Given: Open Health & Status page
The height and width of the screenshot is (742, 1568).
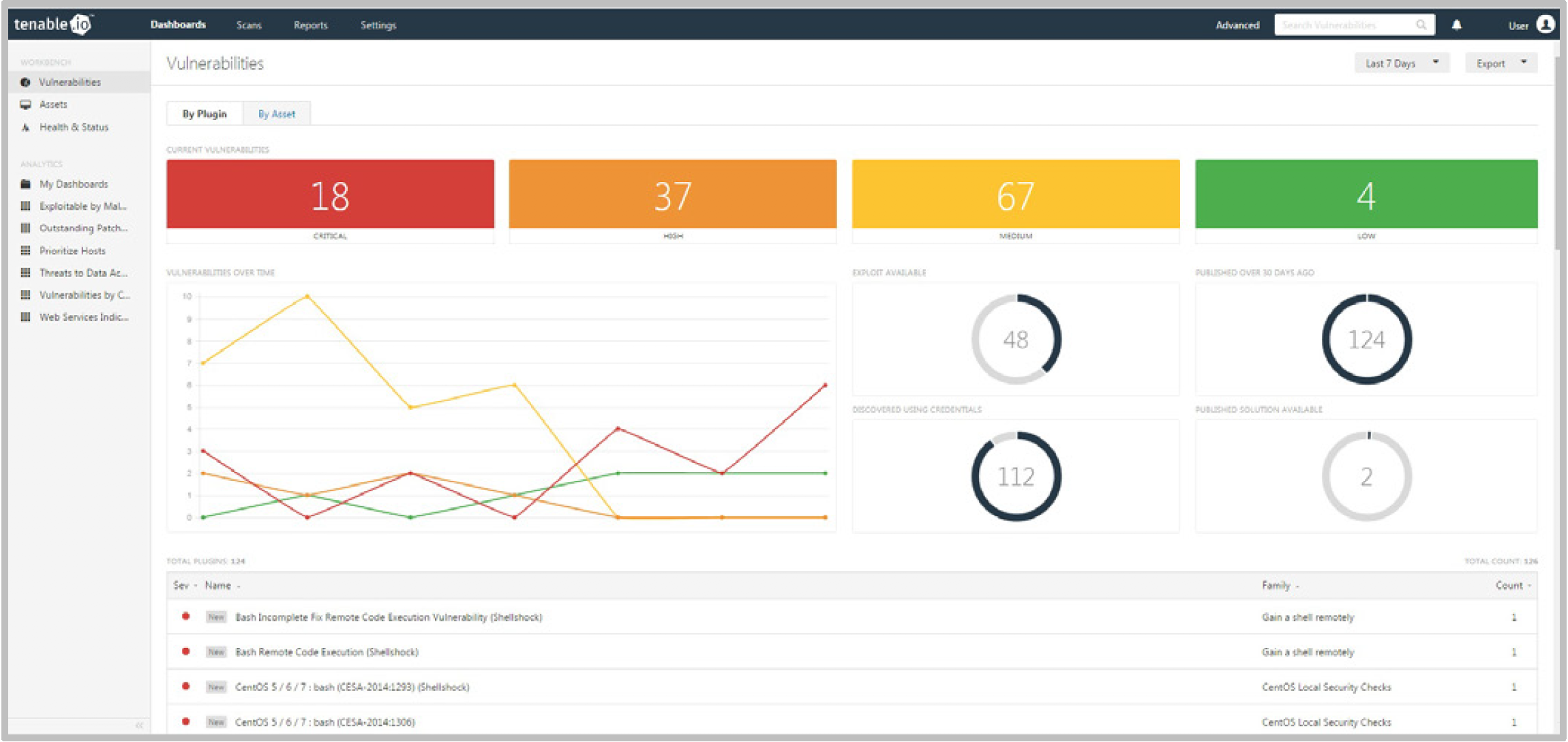Looking at the screenshot, I should click(x=74, y=128).
